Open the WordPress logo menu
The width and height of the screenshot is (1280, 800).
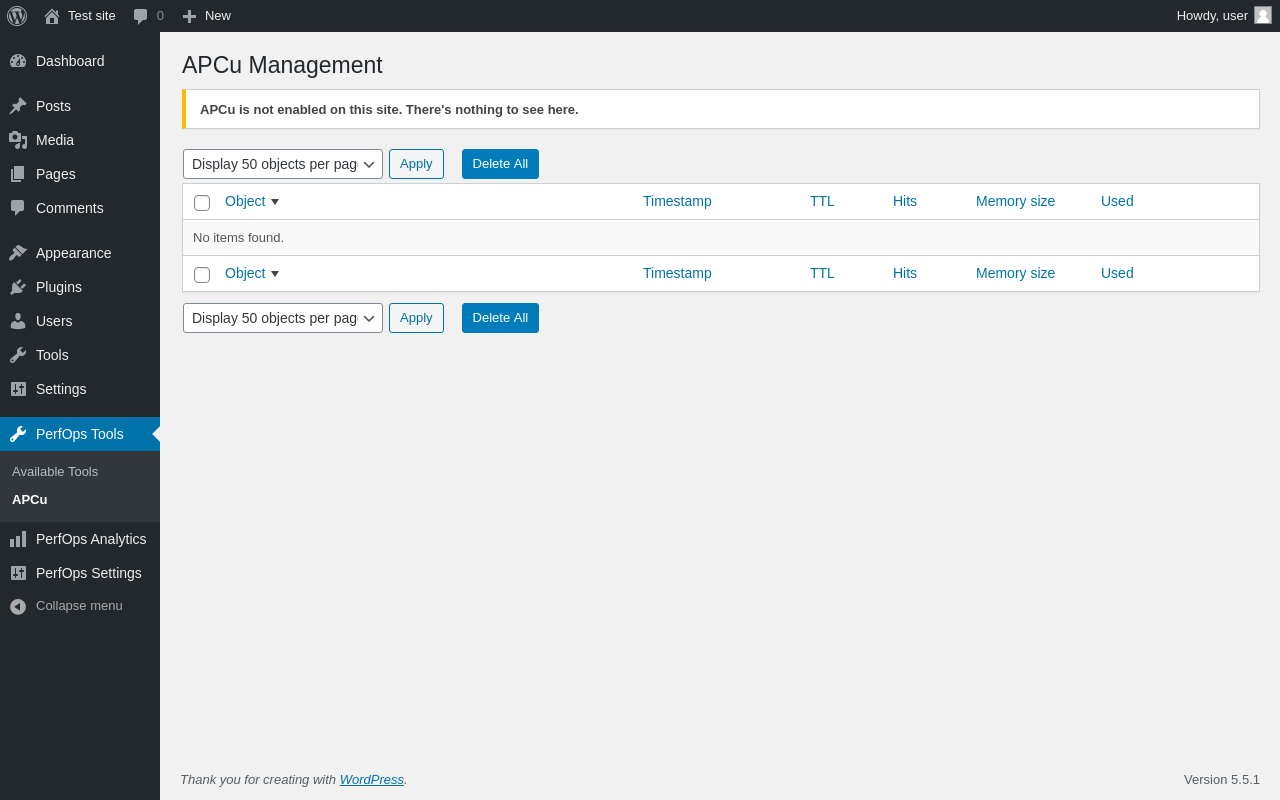(x=17, y=16)
